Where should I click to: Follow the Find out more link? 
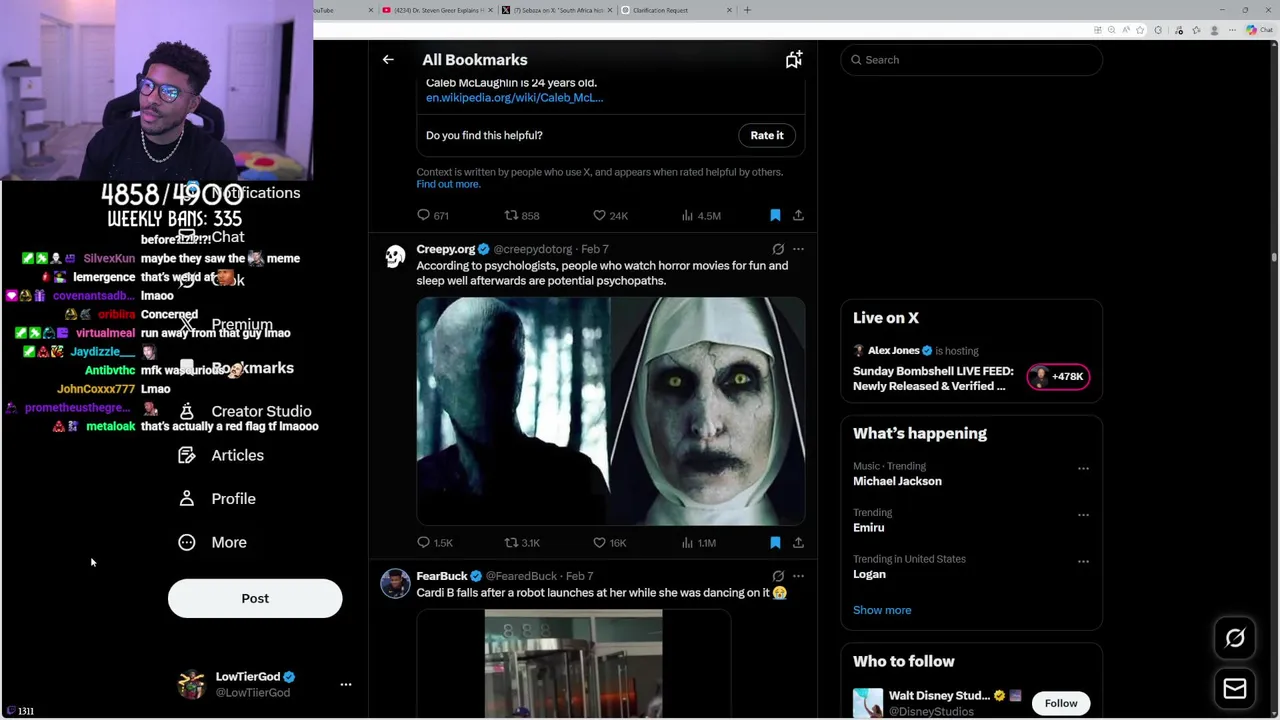click(x=448, y=184)
